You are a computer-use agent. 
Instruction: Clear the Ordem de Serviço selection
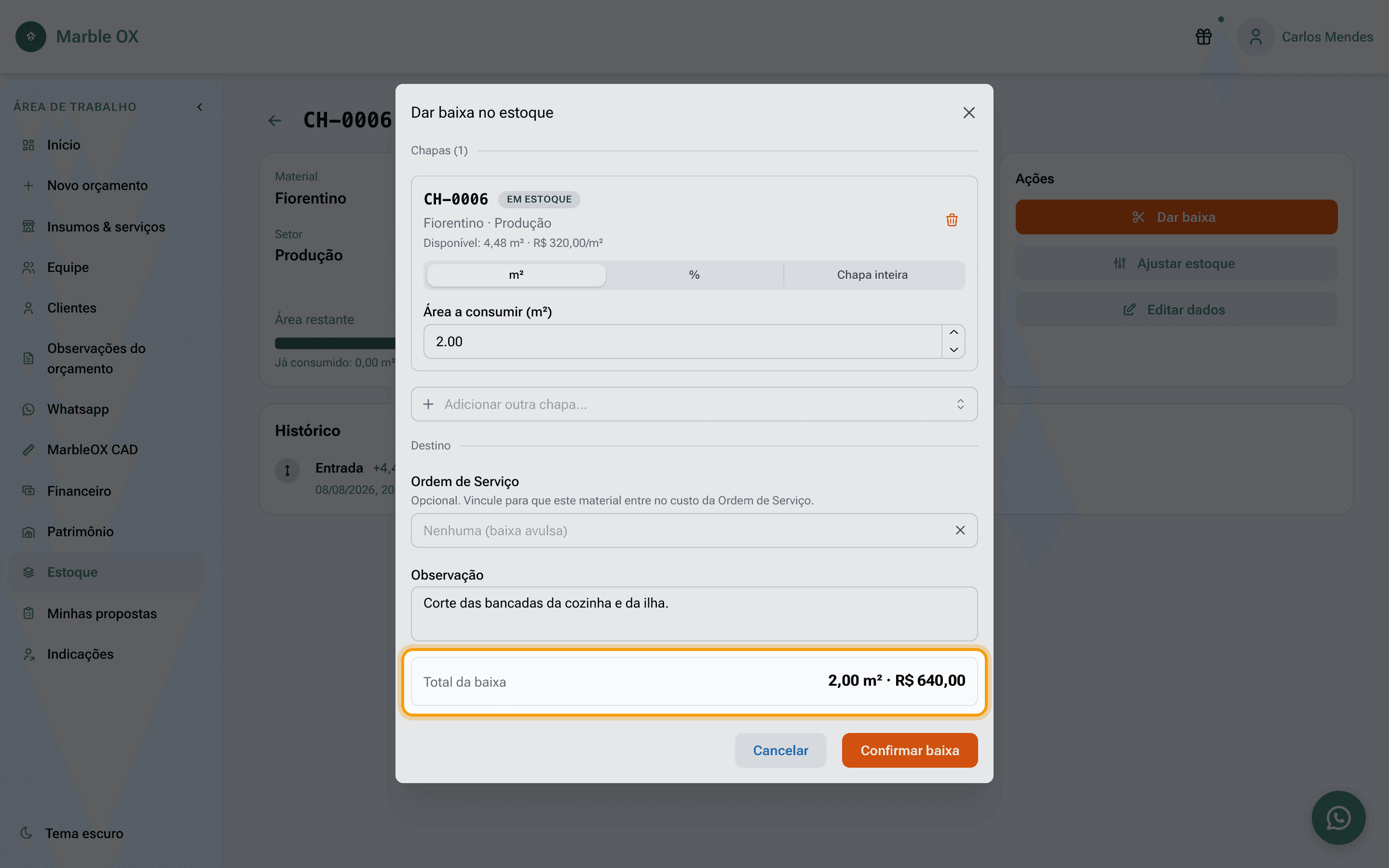960,530
